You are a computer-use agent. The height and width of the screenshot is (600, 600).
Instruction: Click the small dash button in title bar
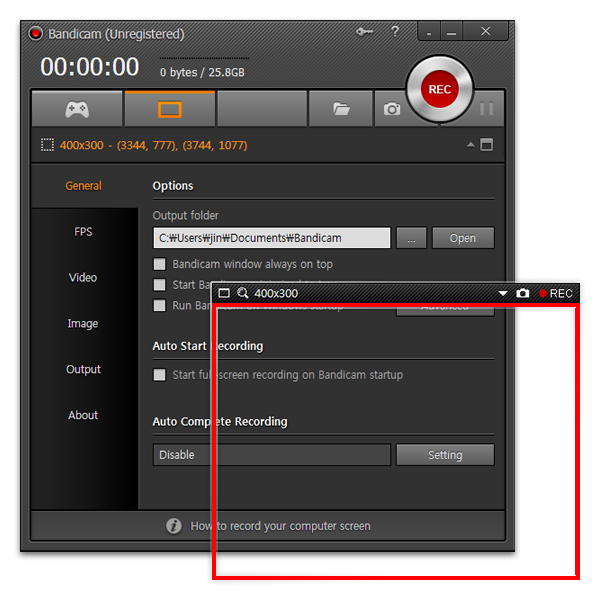[429, 31]
